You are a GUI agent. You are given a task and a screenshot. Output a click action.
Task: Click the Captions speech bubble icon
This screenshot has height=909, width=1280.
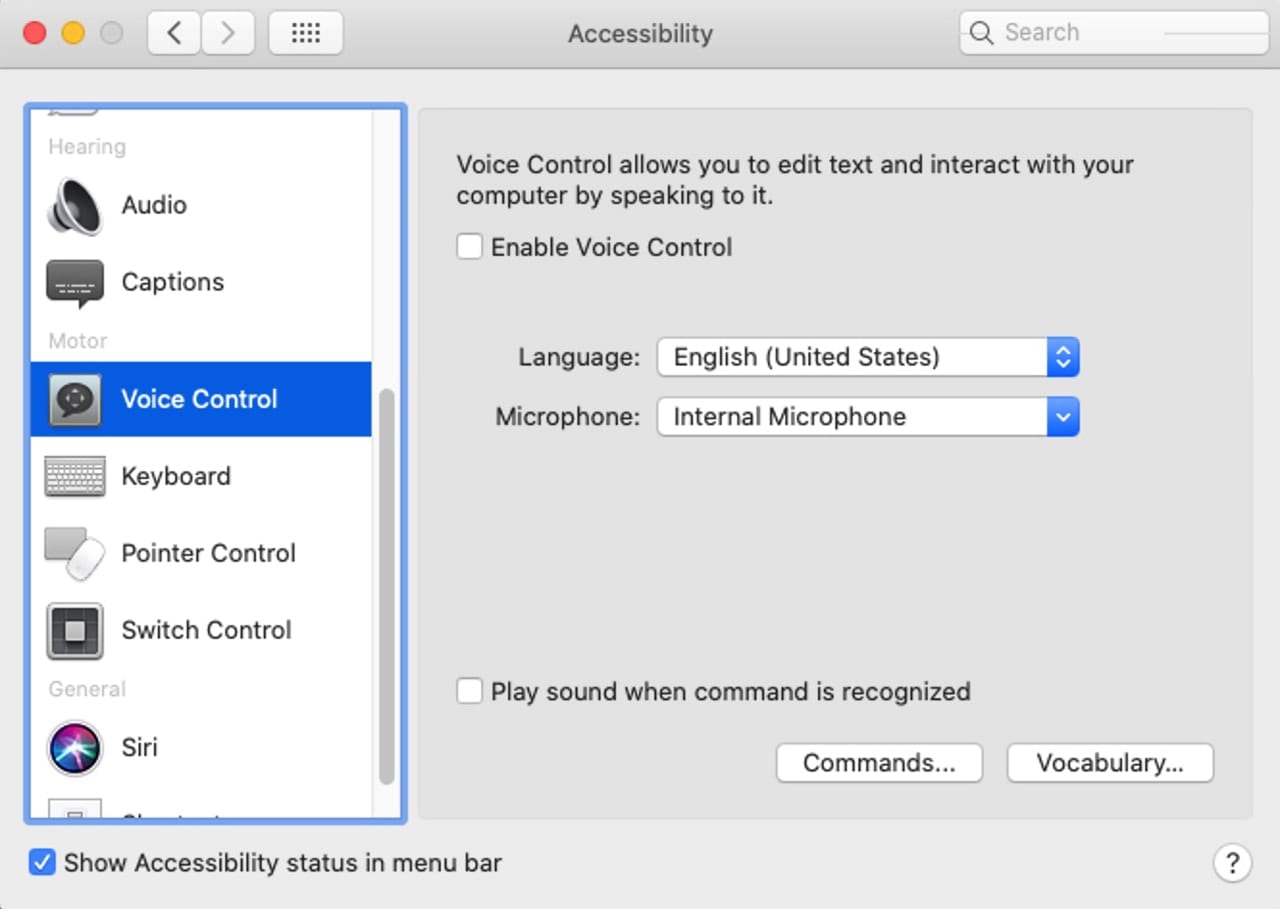point(75,283)
